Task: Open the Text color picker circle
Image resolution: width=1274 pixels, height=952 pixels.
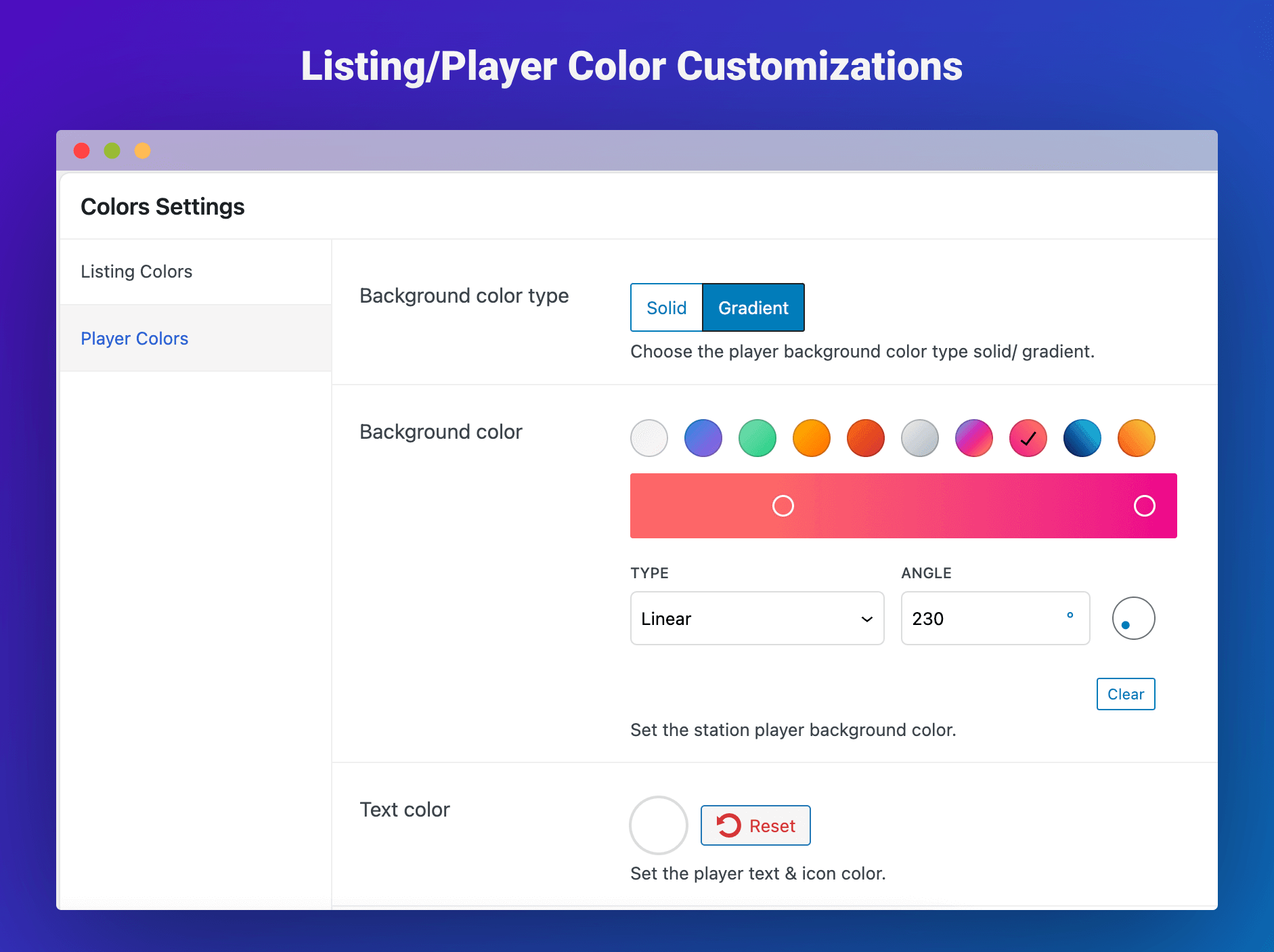Action: click(x=659, y=825)
